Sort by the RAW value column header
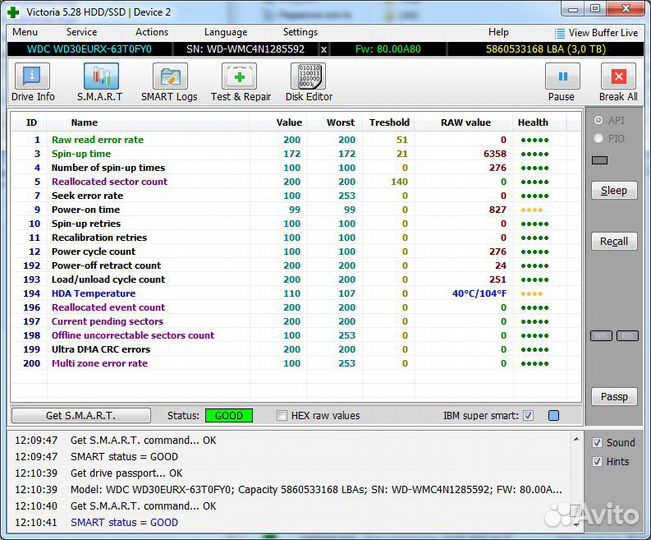 (465, 122)
